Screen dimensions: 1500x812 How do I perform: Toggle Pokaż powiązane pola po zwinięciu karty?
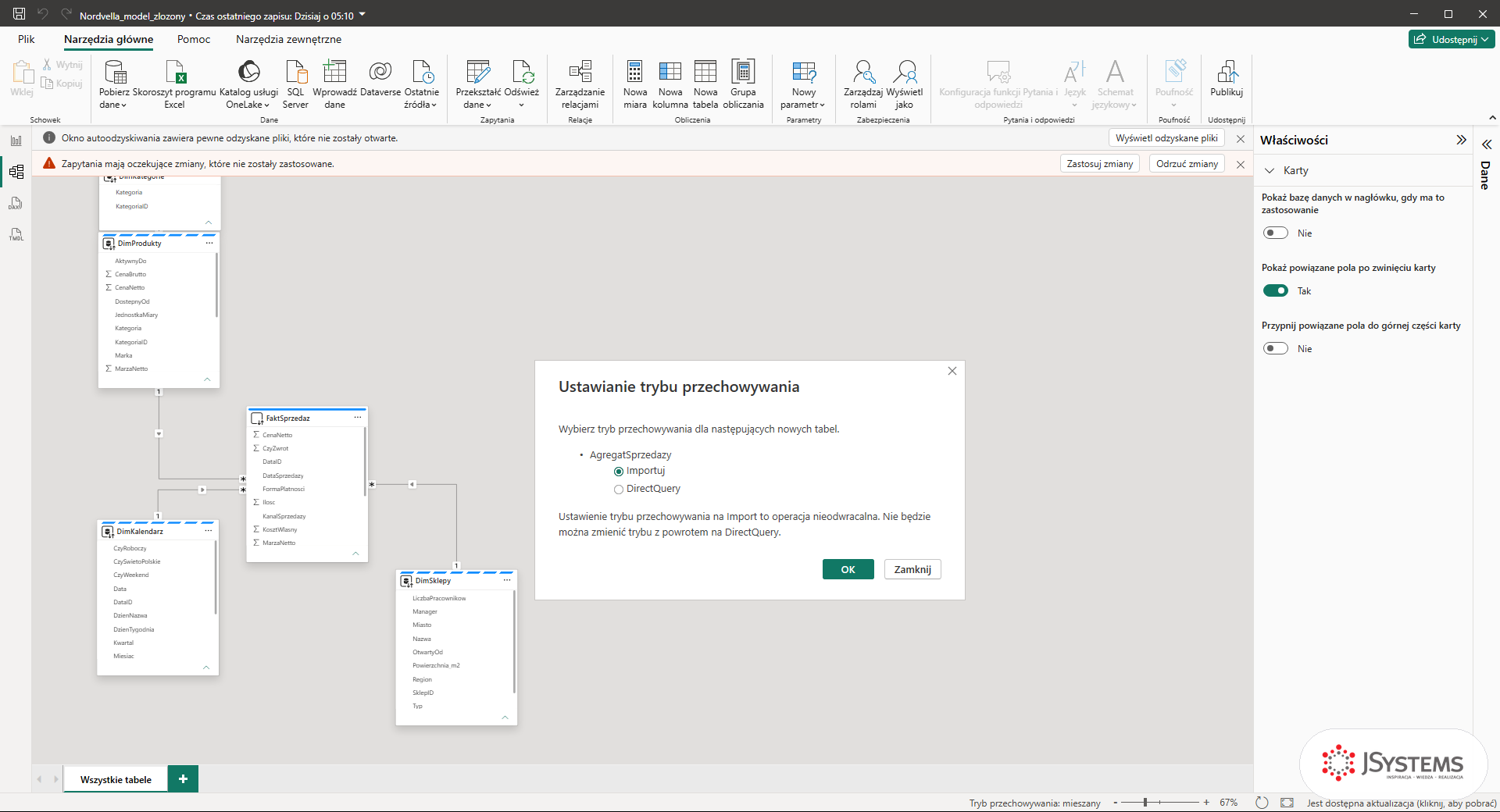(x=1276, y=290)
